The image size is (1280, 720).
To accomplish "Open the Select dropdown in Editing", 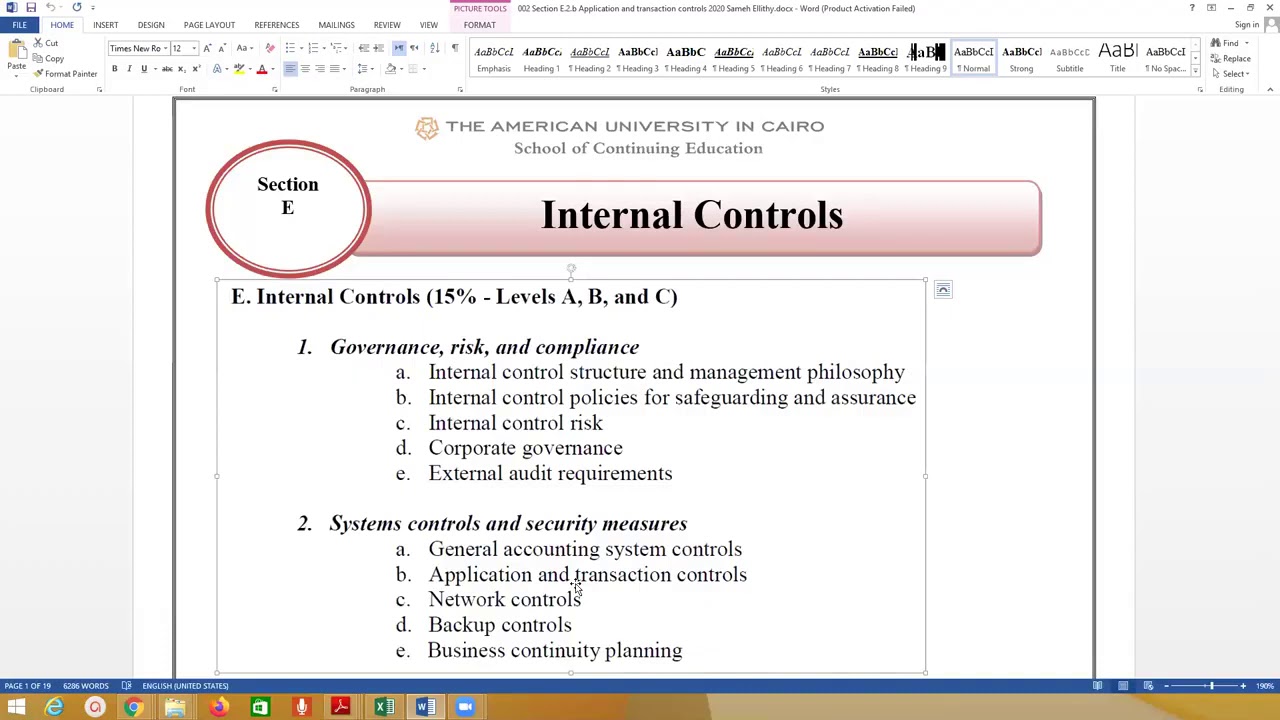I will click(x=1230, y=74).
